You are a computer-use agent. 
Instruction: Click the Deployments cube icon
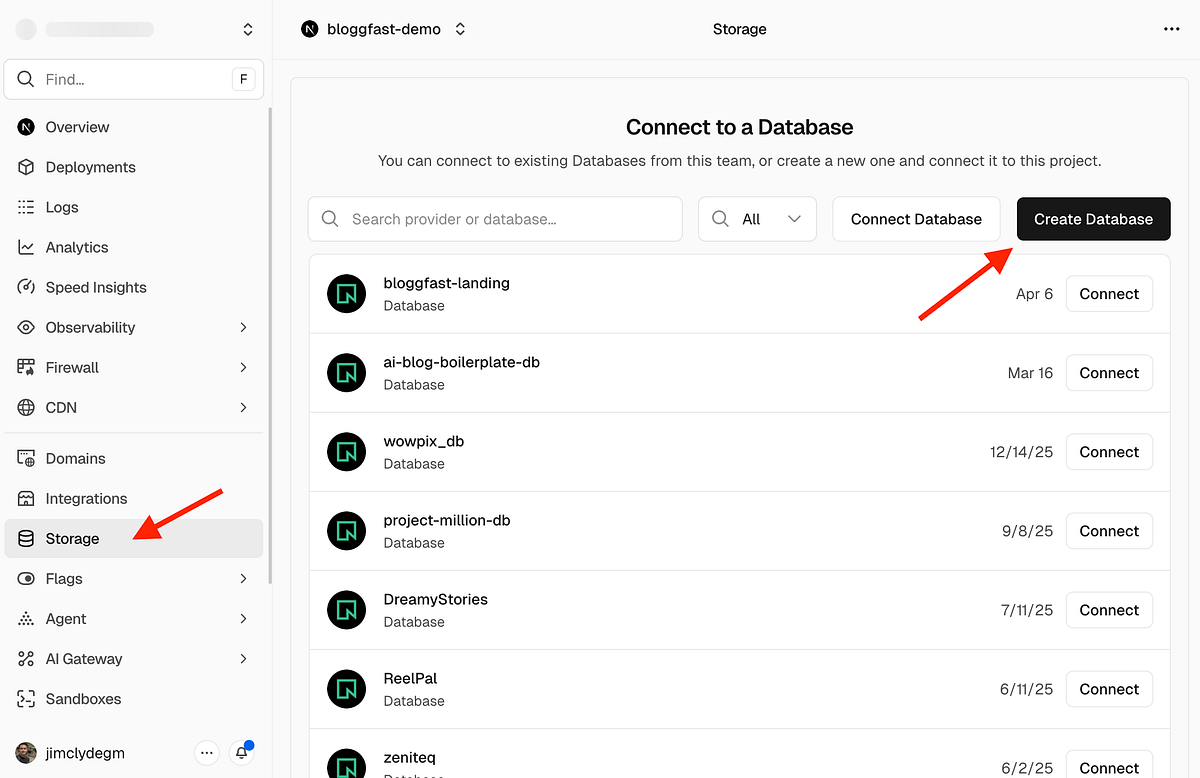point(26,167)
